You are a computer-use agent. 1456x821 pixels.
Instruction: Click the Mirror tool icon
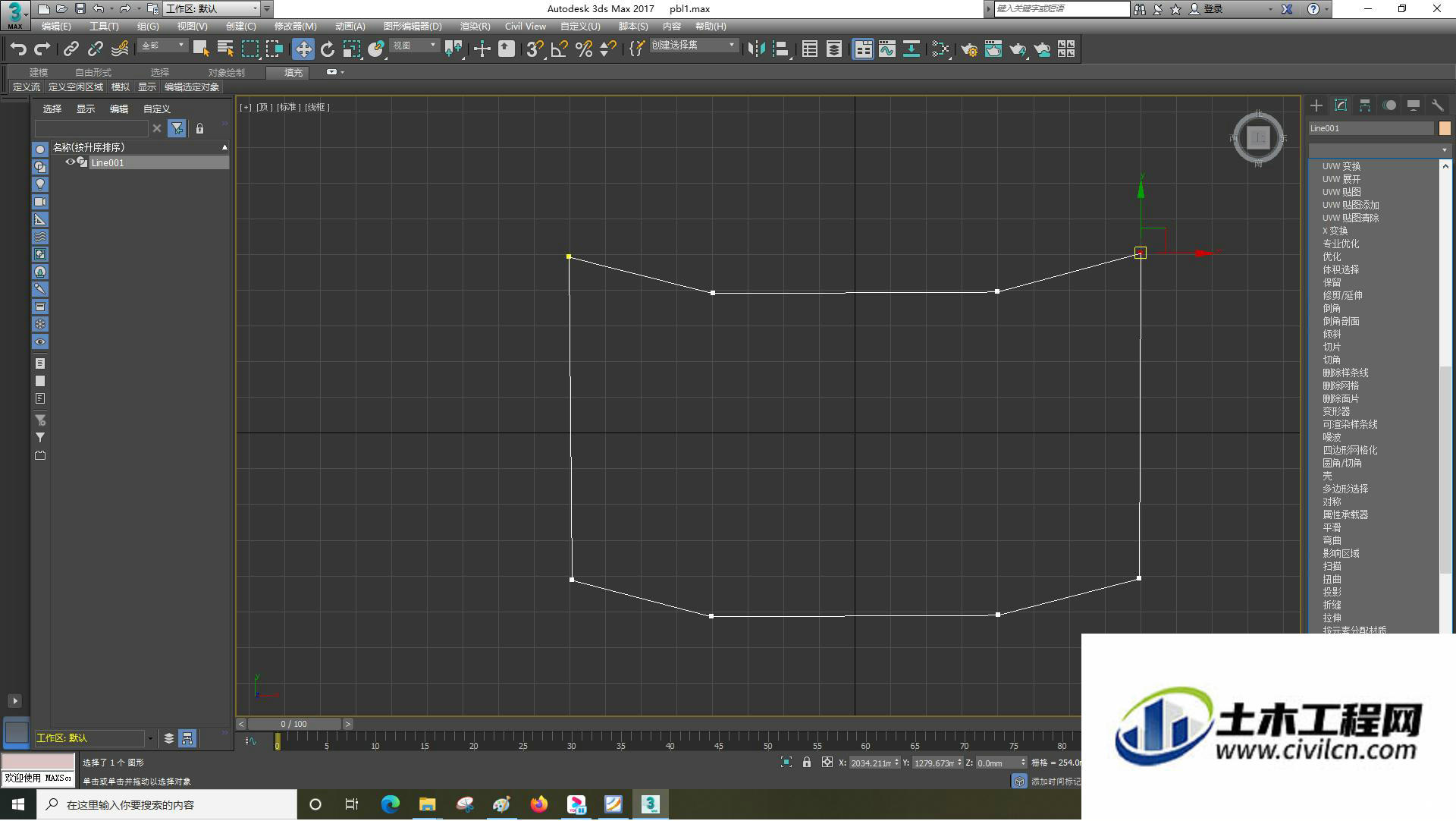756,49
